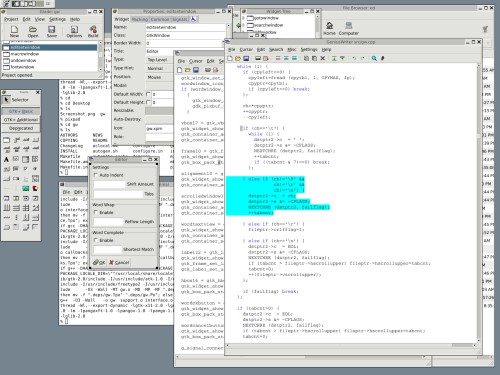500x375 pixels.
Task: Click the GTK+ Basic palette button
Action: tap(21, 111)
